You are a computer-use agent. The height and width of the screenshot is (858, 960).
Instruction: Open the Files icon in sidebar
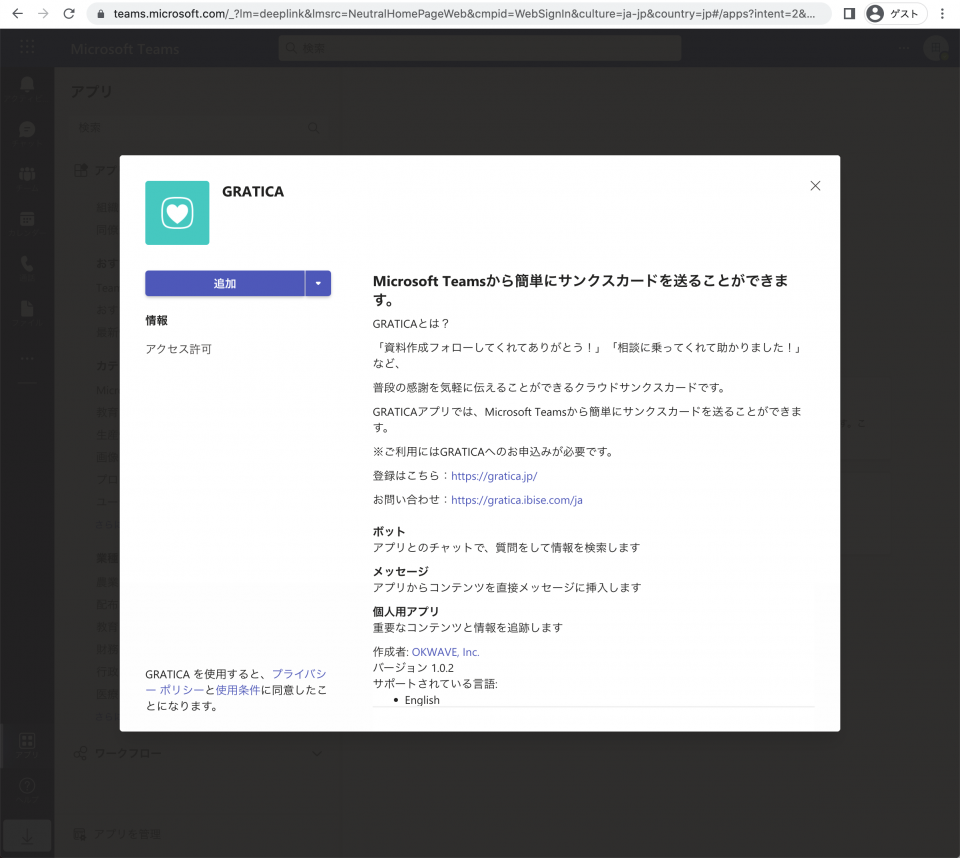27,312
